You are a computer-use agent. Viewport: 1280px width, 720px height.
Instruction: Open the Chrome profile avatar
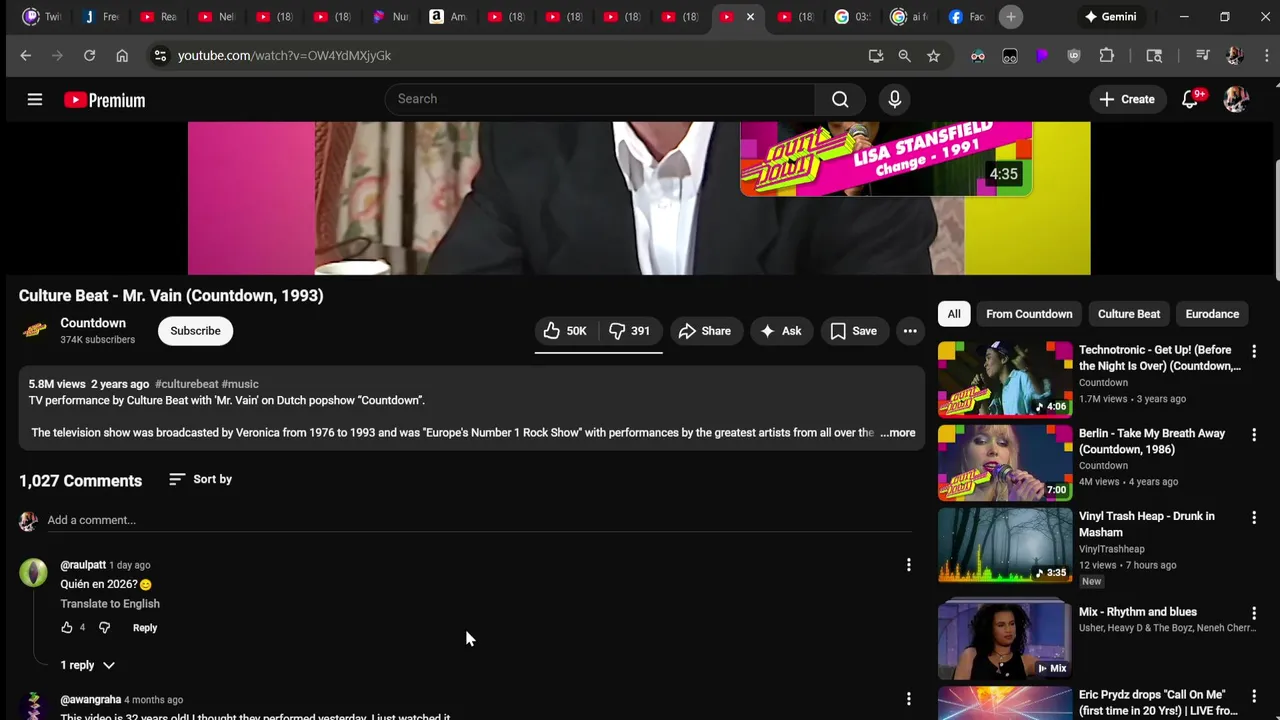[x=1234, y=56]
